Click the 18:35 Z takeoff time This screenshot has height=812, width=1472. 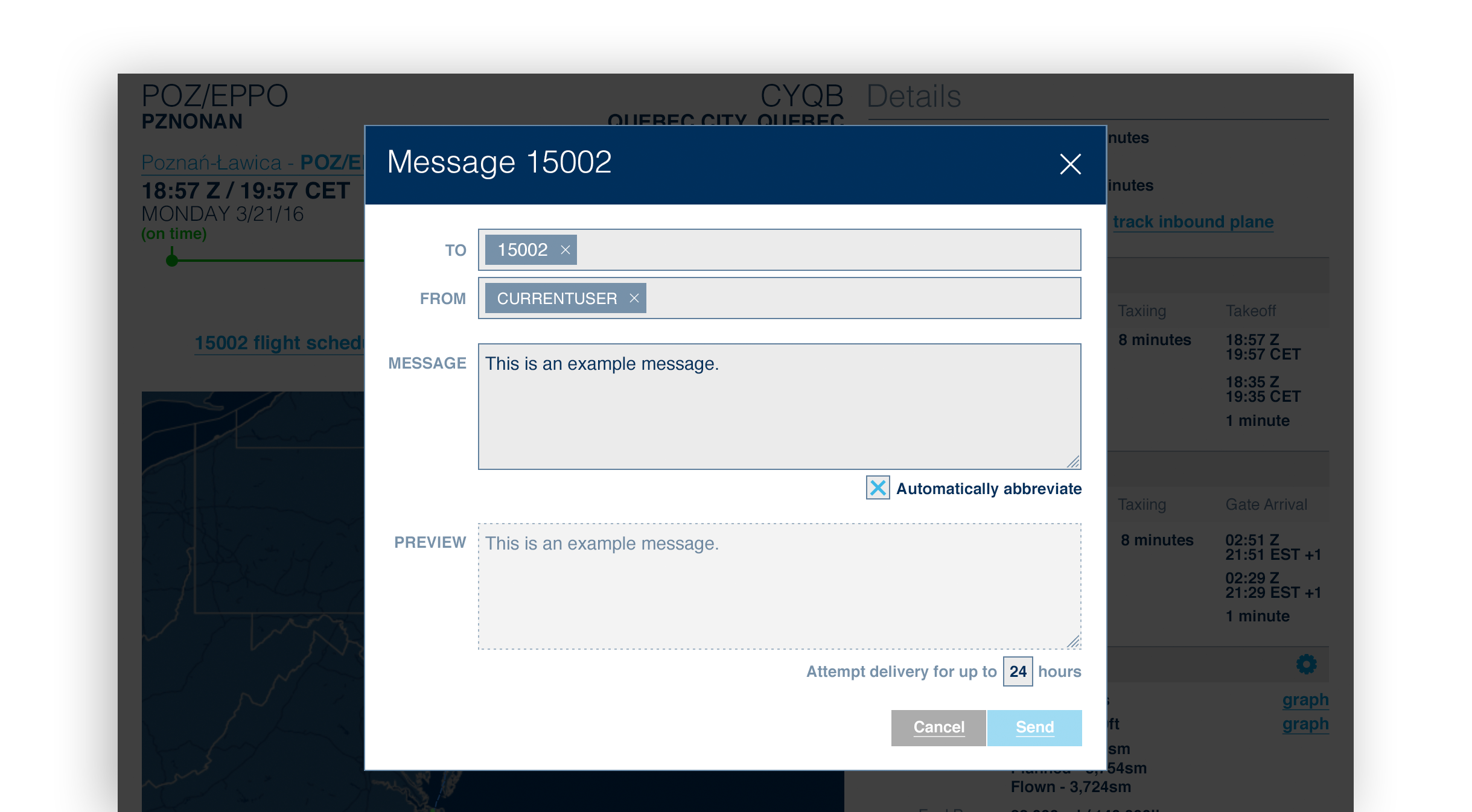coord(1252,382)
